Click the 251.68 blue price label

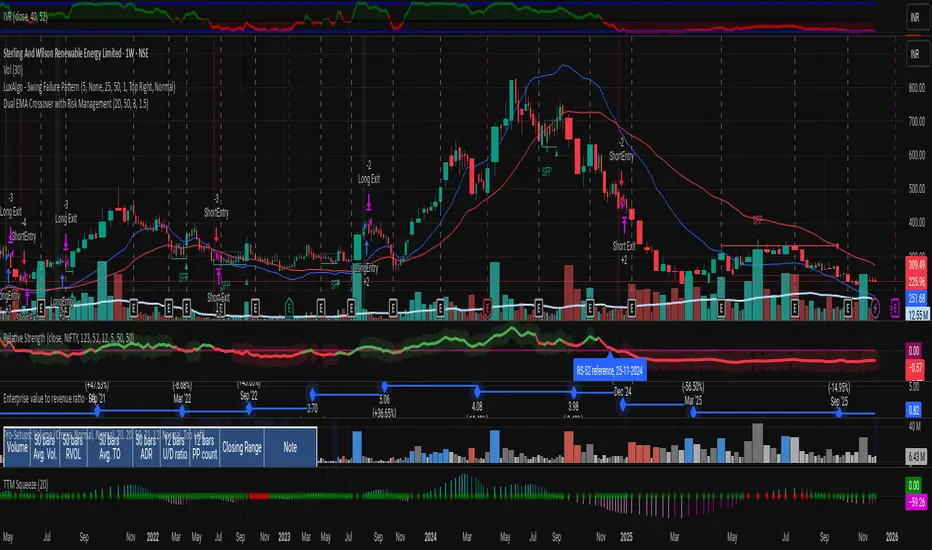[916, 298]
